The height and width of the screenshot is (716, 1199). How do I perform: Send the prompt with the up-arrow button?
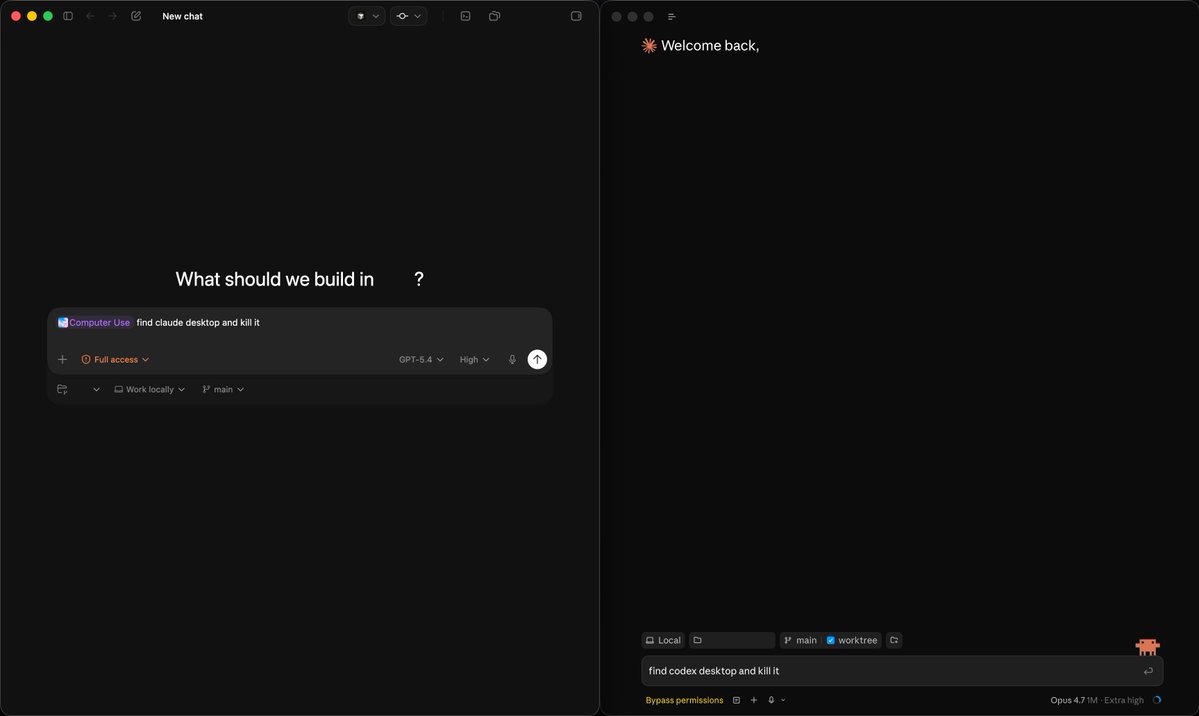point(538,360)
